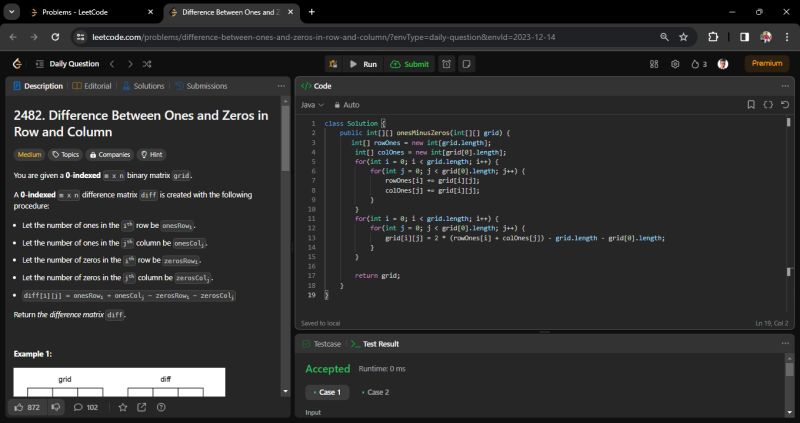Click the test result panel scrollbar

pyautogui.click(x=789, y=369)
